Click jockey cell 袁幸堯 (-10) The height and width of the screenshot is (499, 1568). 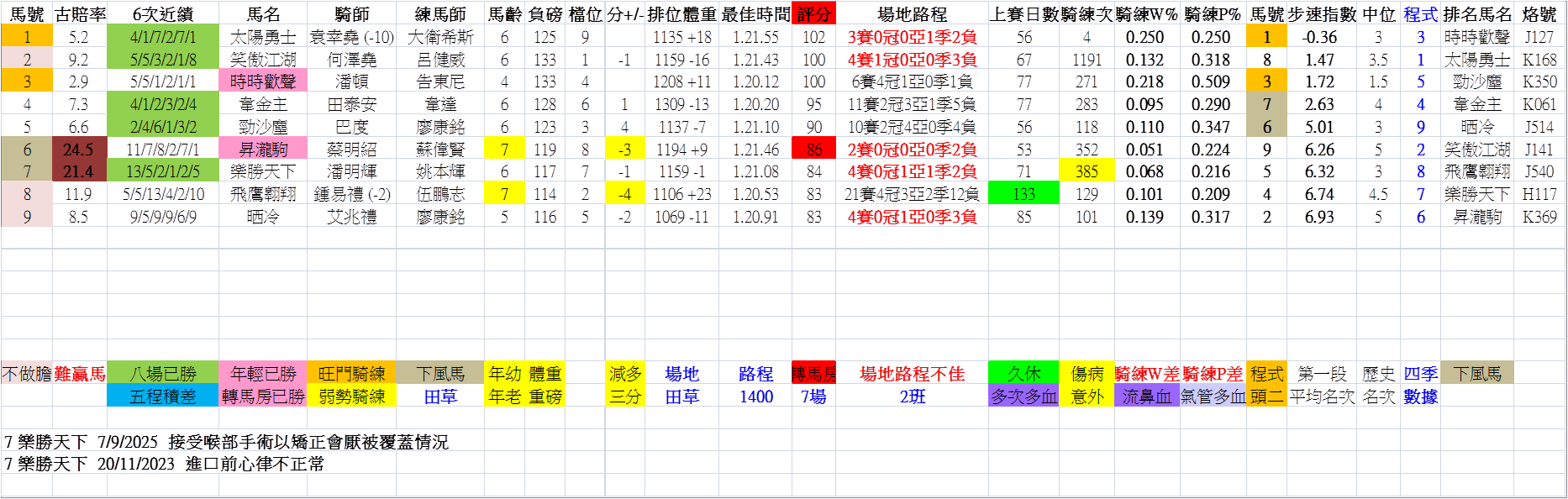[351, 37]
